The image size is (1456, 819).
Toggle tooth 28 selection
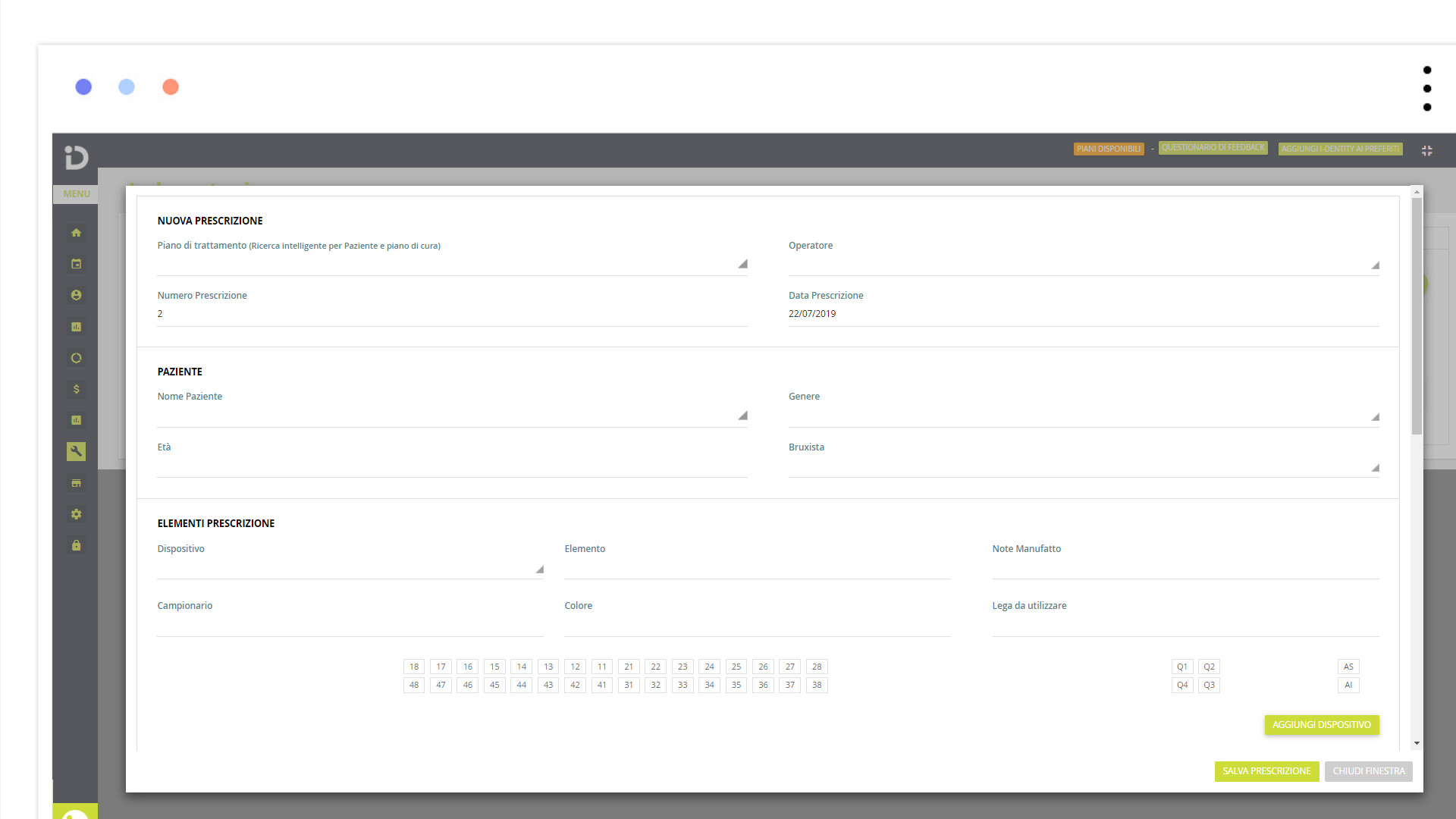tap(817, 667)
